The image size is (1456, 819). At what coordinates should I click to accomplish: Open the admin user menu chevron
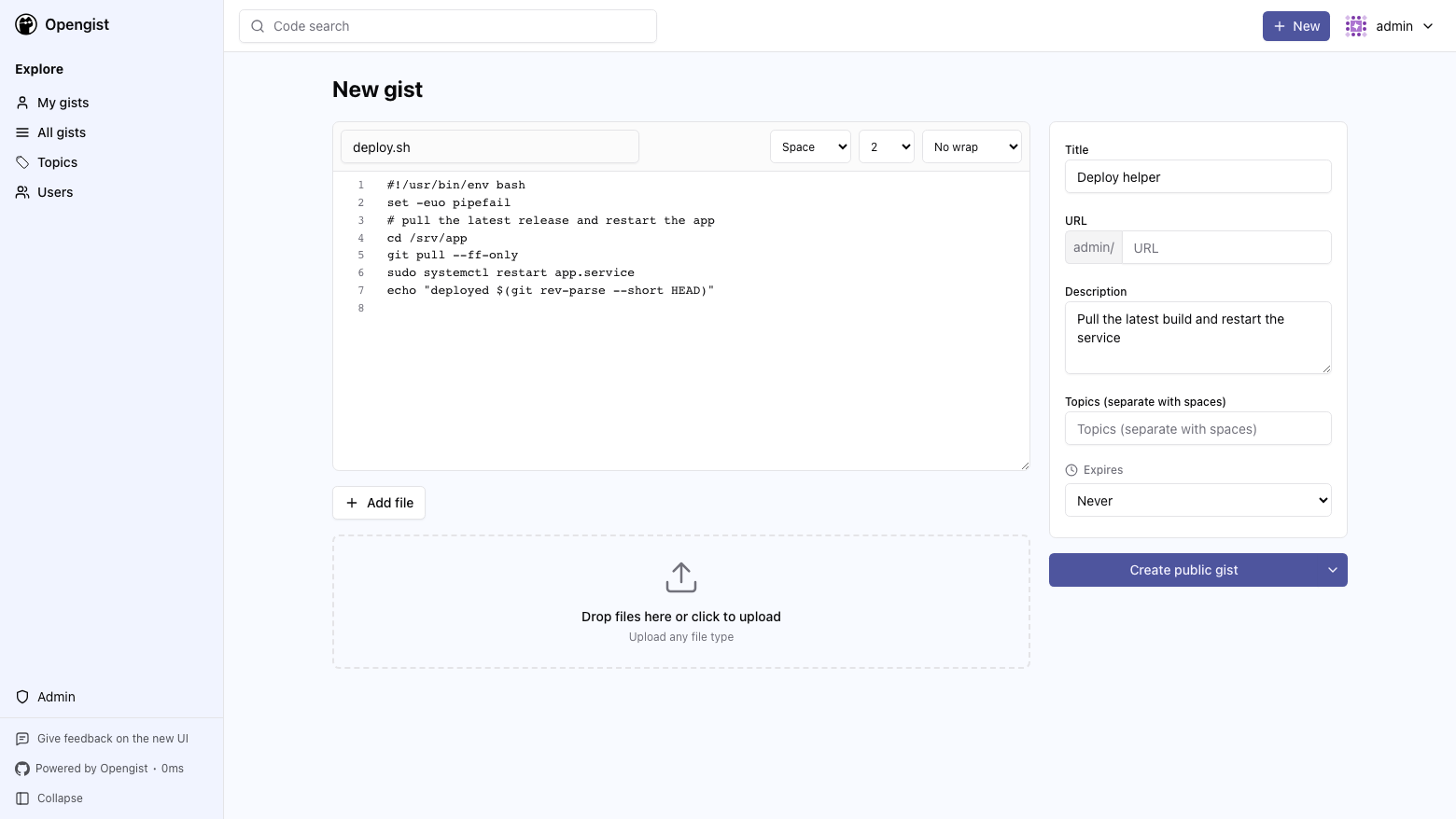1428,26
